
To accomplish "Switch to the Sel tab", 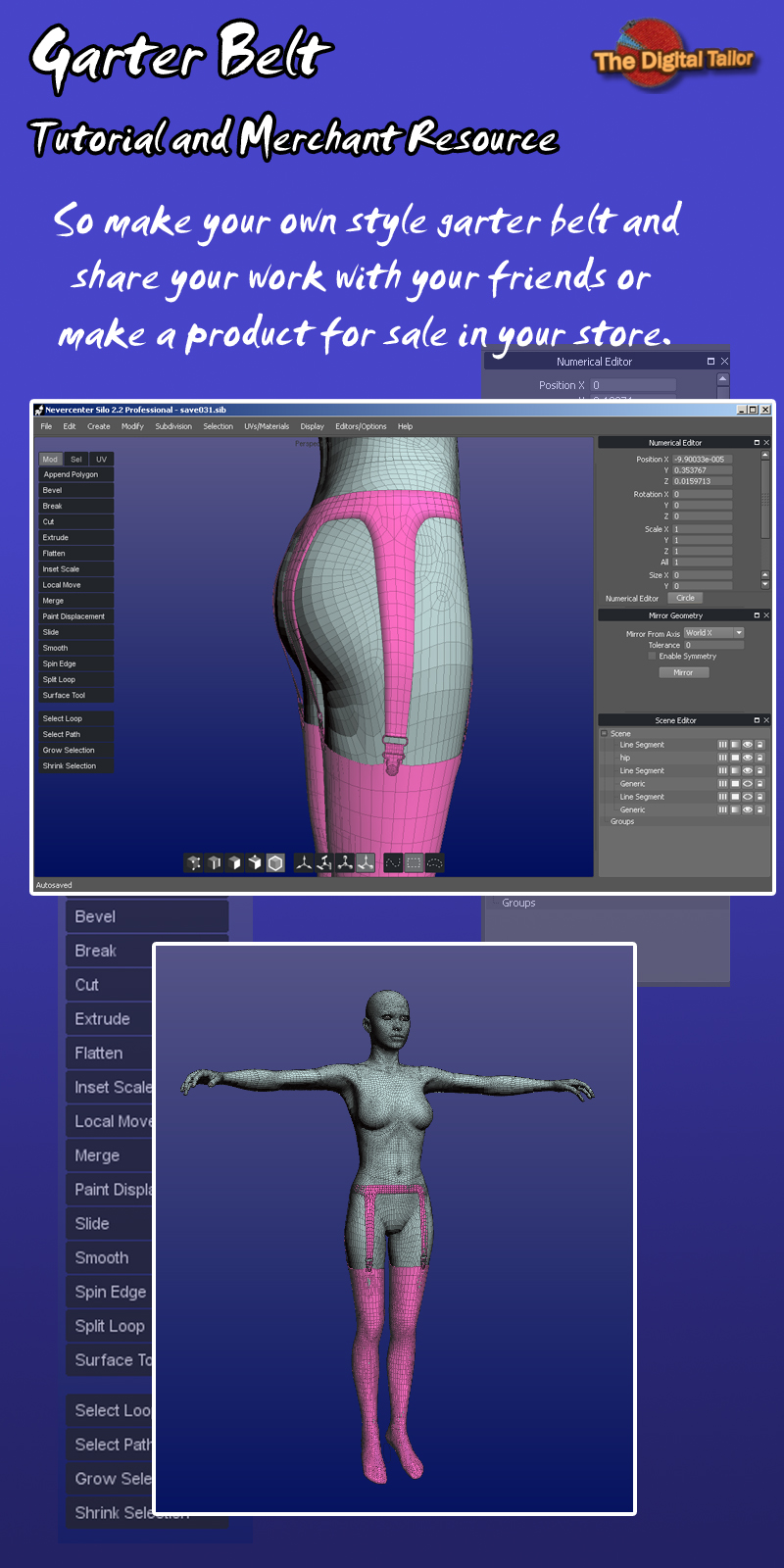I will 75,459.
